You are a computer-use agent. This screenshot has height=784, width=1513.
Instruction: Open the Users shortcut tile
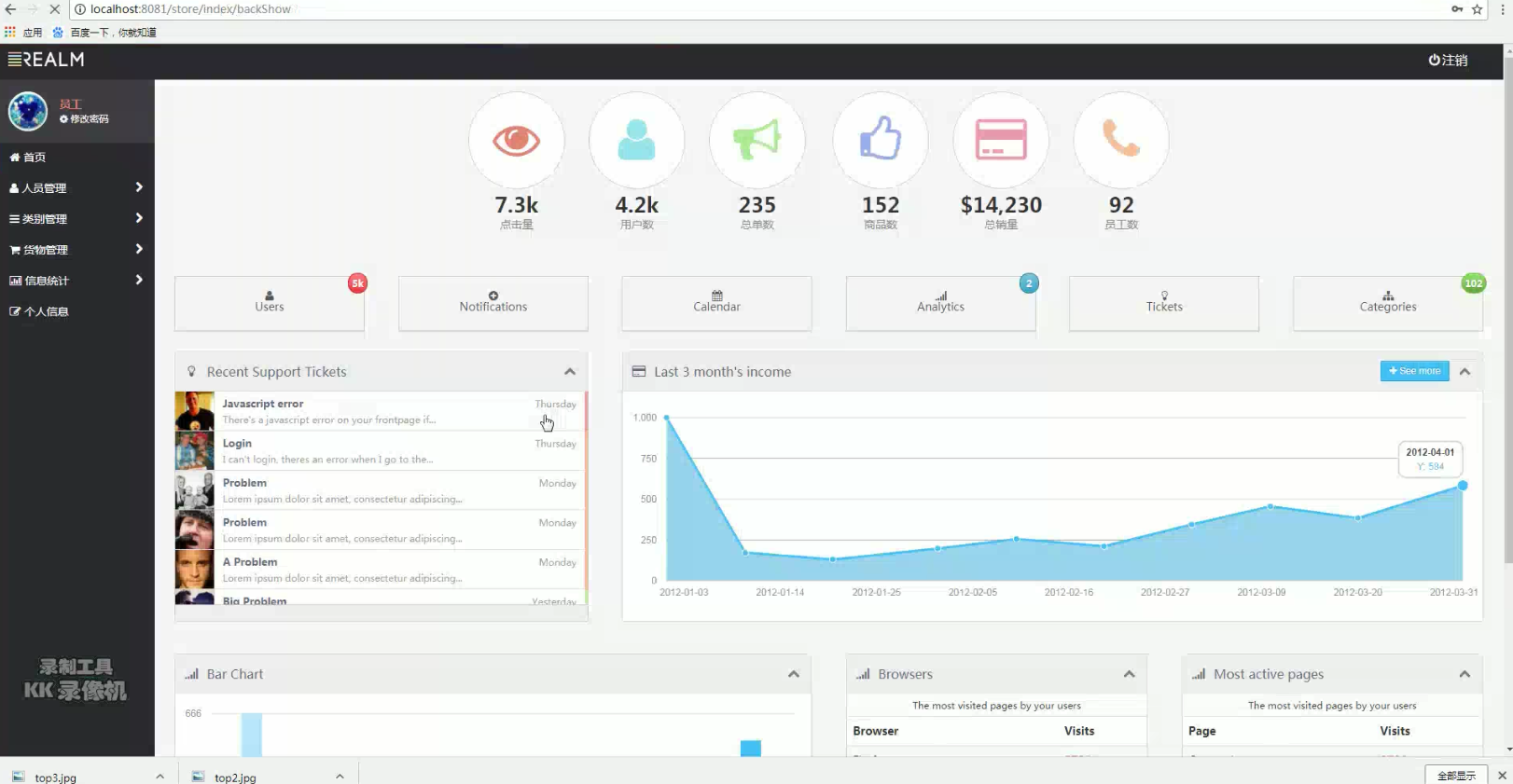click(270, 303)
